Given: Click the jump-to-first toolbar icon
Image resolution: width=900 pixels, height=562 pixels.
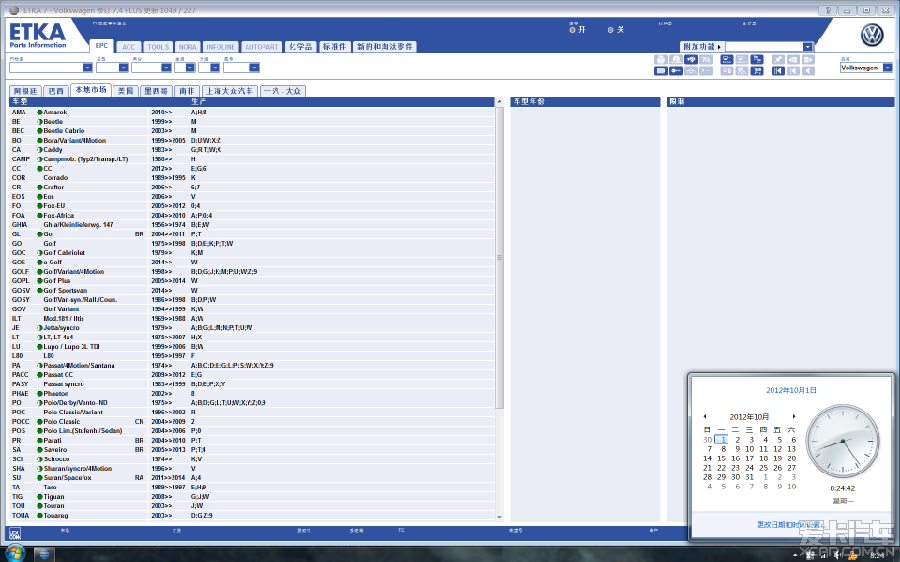Looking at the screenshot, I should [778, 71].
